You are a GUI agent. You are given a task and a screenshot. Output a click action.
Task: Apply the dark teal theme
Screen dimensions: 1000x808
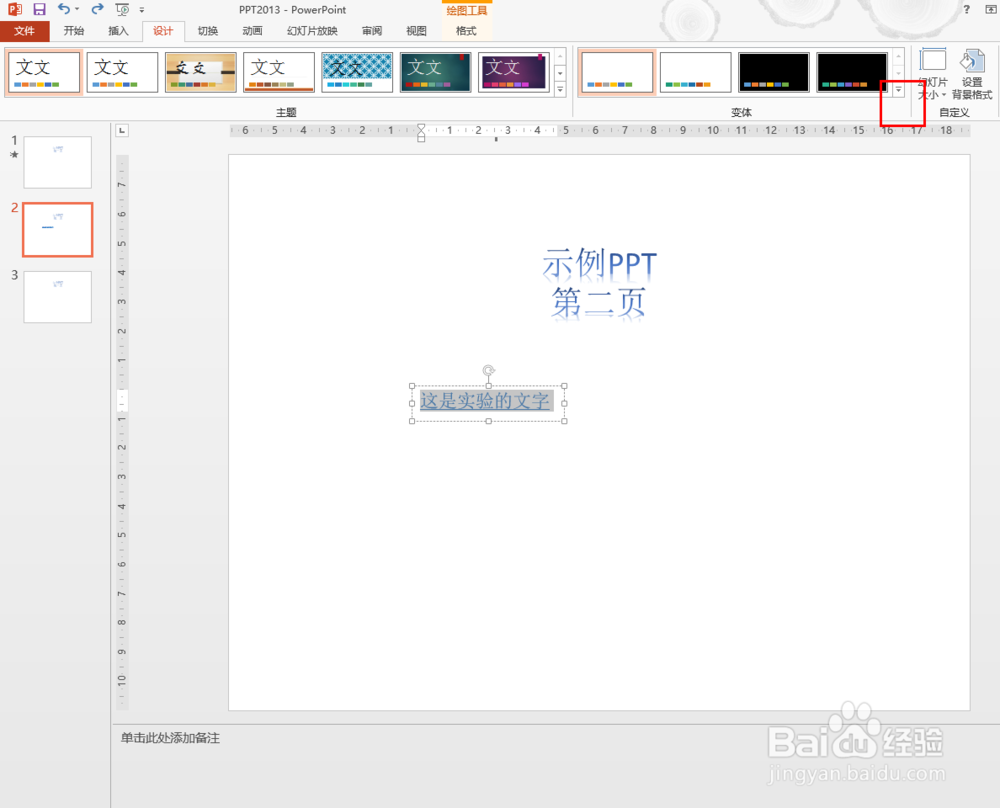(436, 73)
